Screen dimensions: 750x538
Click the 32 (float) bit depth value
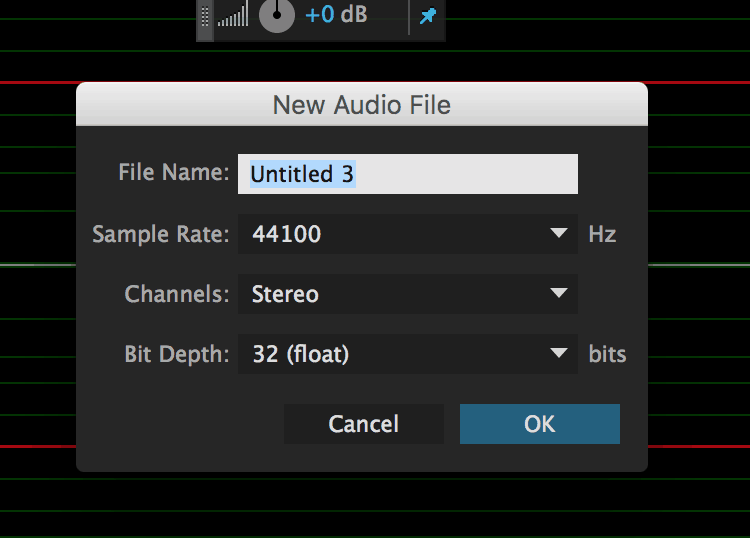301,354
